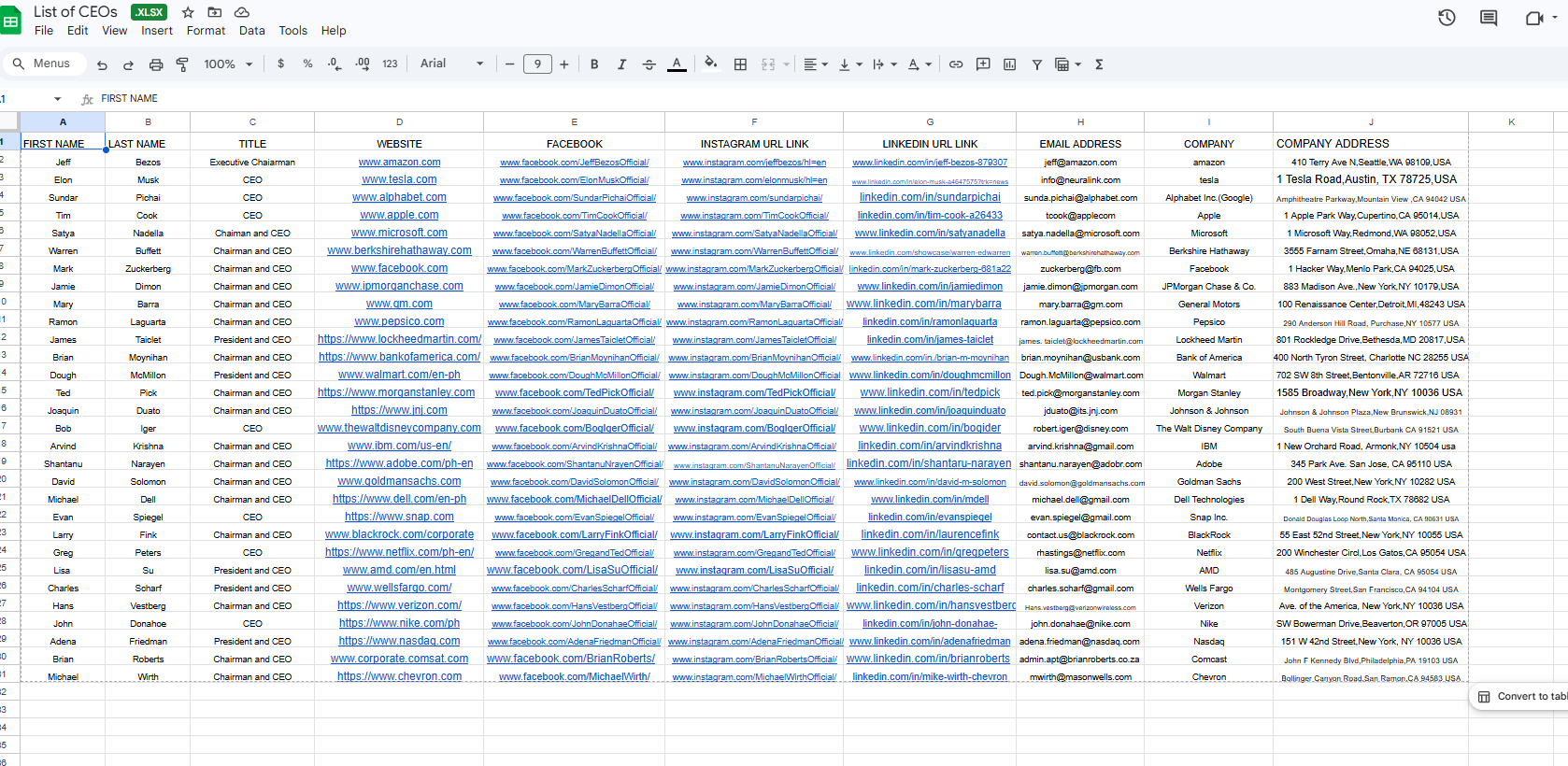Open the zoom 100% dropdown
Viewport: 1568px width, 766px height.
coord(228,64)
